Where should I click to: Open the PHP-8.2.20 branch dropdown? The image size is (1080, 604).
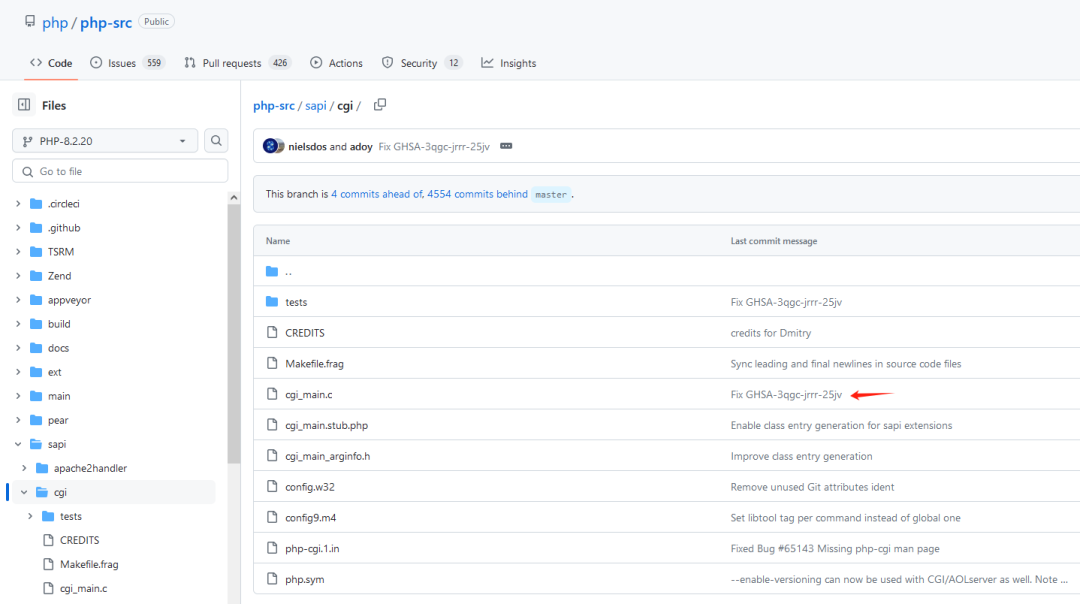105,140
